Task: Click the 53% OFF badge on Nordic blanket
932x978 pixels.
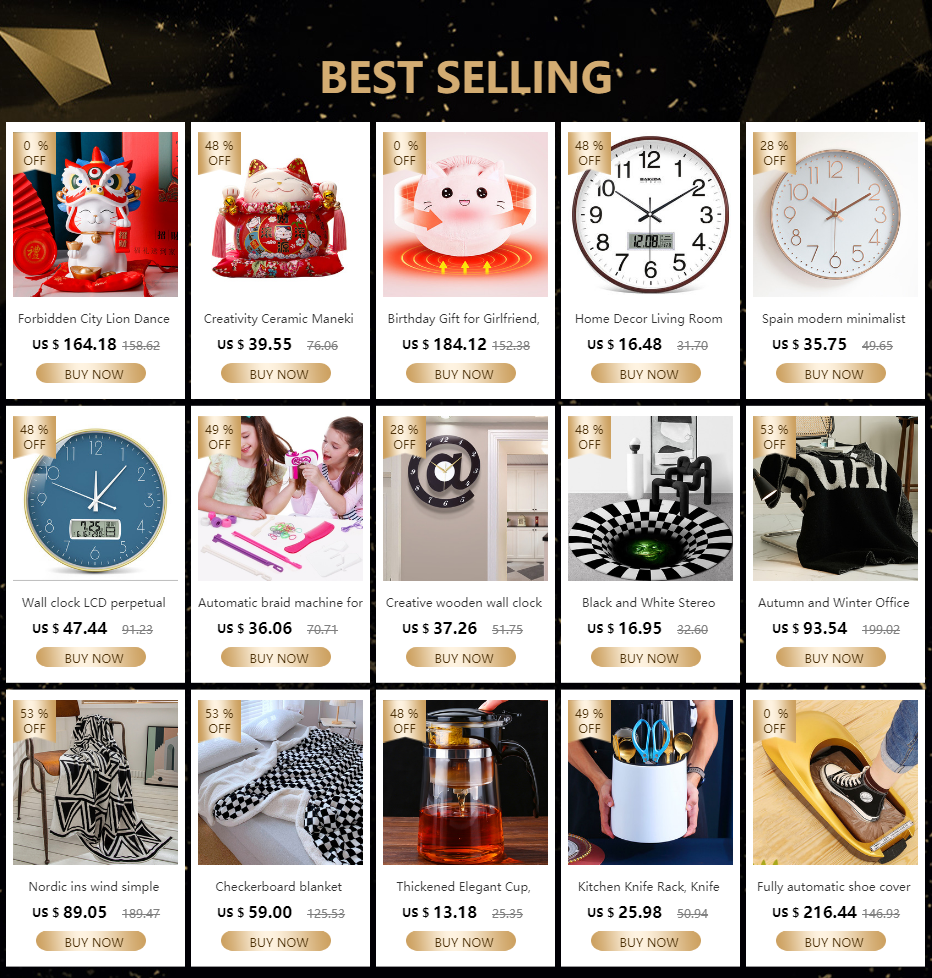Action: click(34, 721)
